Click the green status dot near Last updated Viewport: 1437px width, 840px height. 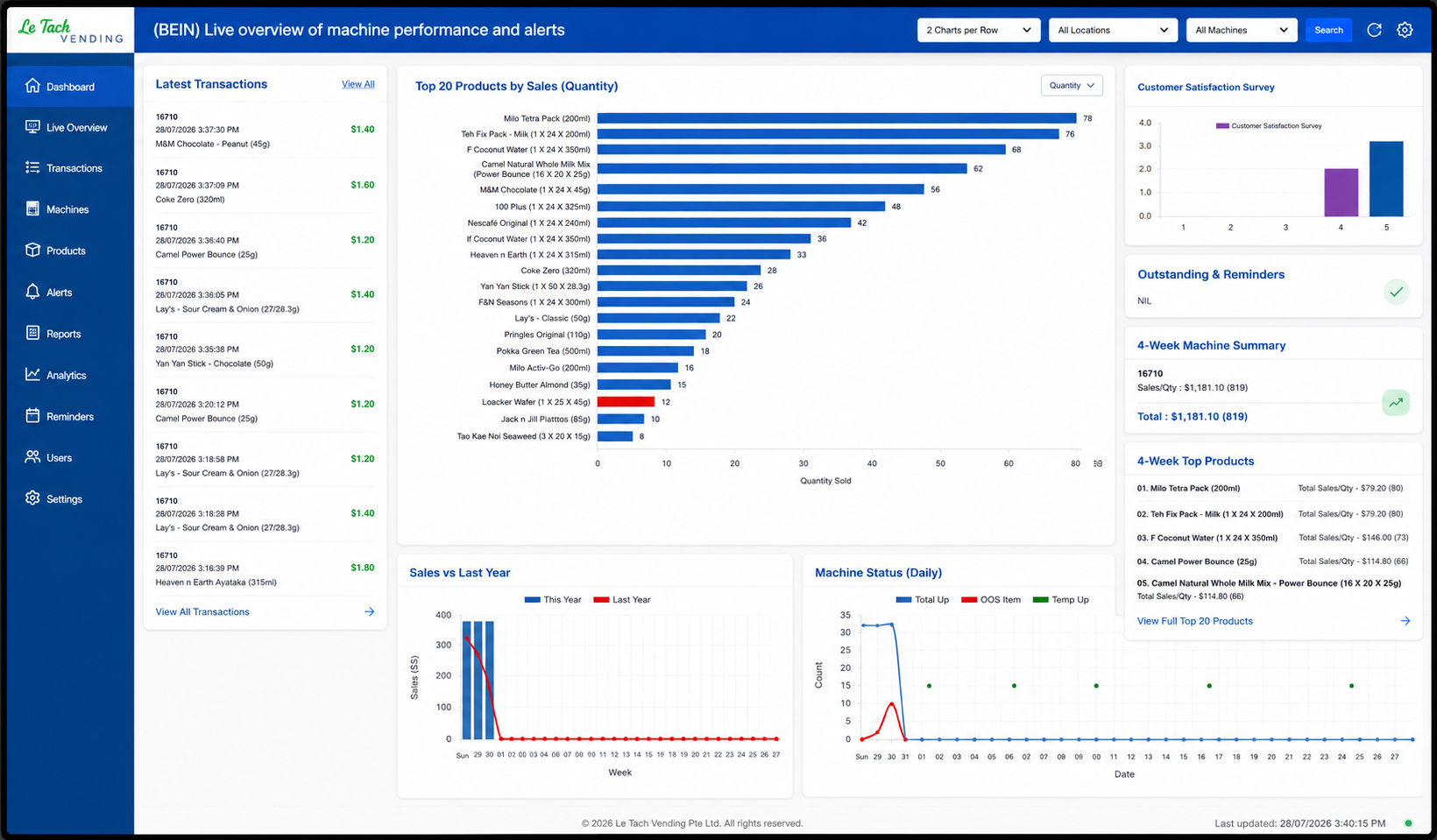click(1408, 823)
